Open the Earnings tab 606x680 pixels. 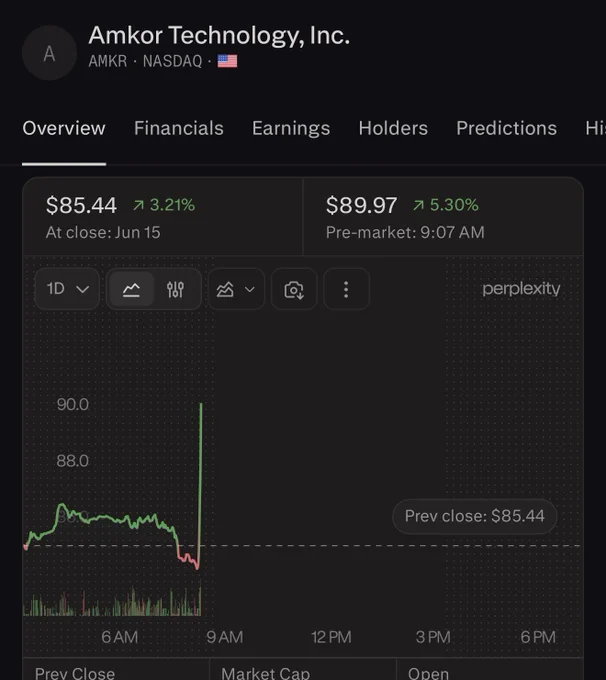click(291, 128)
